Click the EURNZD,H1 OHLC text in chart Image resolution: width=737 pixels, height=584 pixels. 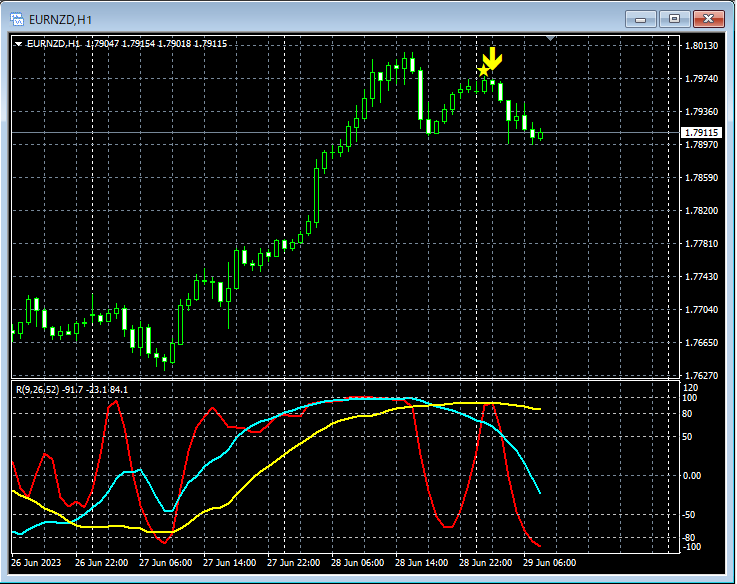click(126, 44)
